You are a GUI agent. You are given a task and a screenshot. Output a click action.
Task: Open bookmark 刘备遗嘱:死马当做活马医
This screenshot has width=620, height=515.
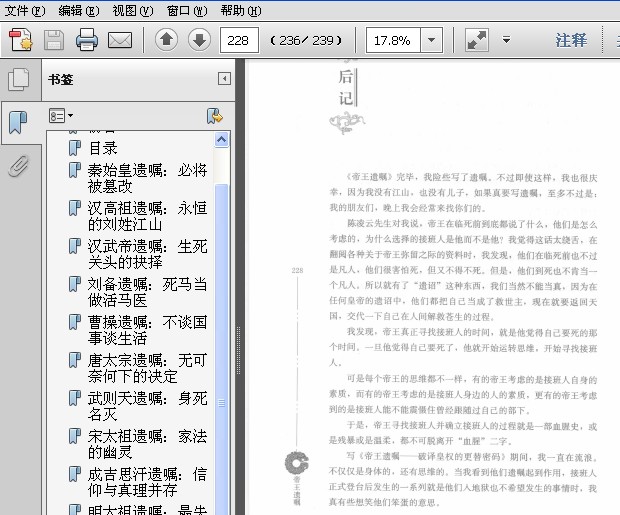click(x=148, y=292)
